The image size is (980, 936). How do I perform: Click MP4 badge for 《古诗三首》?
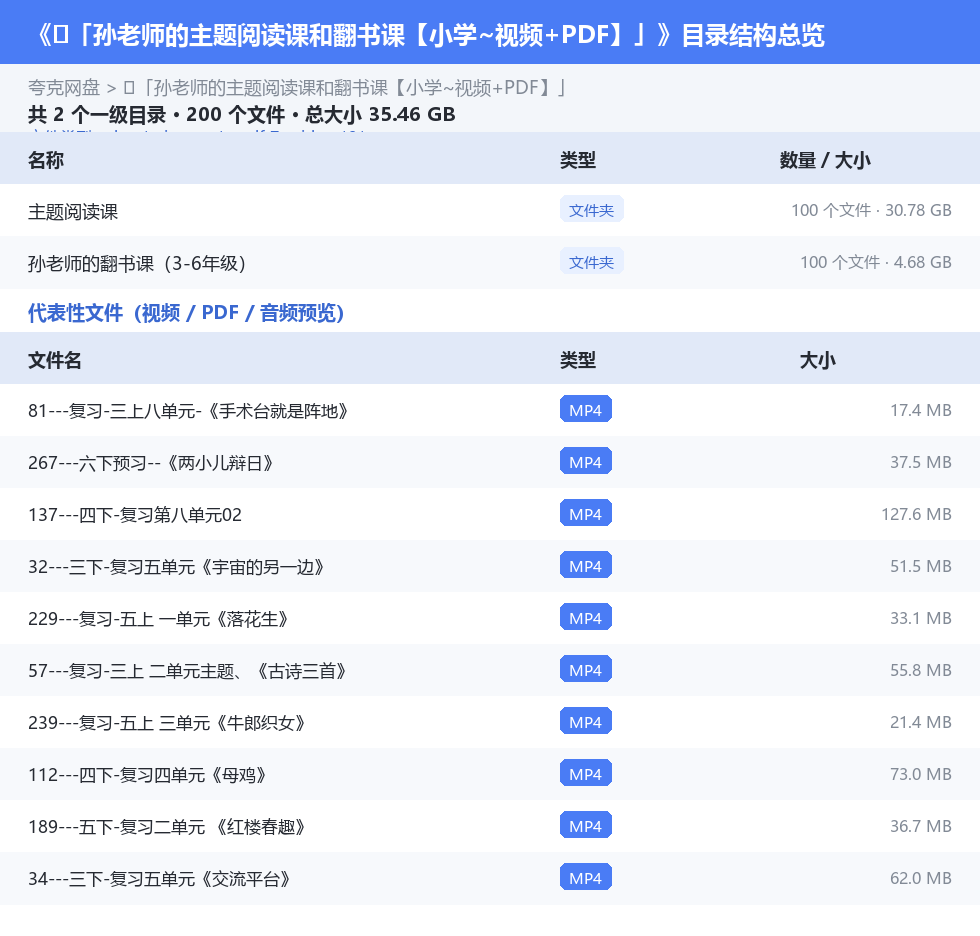(x=586, y=669)
